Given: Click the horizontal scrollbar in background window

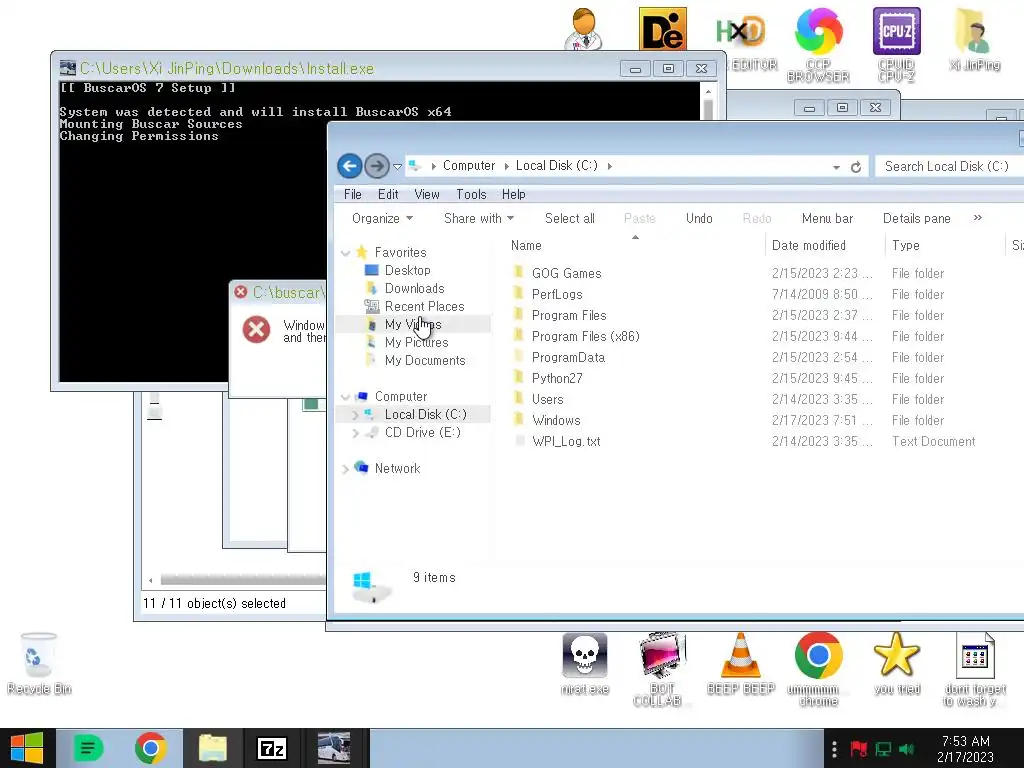Looking at the screenshot, I should 242,579.
